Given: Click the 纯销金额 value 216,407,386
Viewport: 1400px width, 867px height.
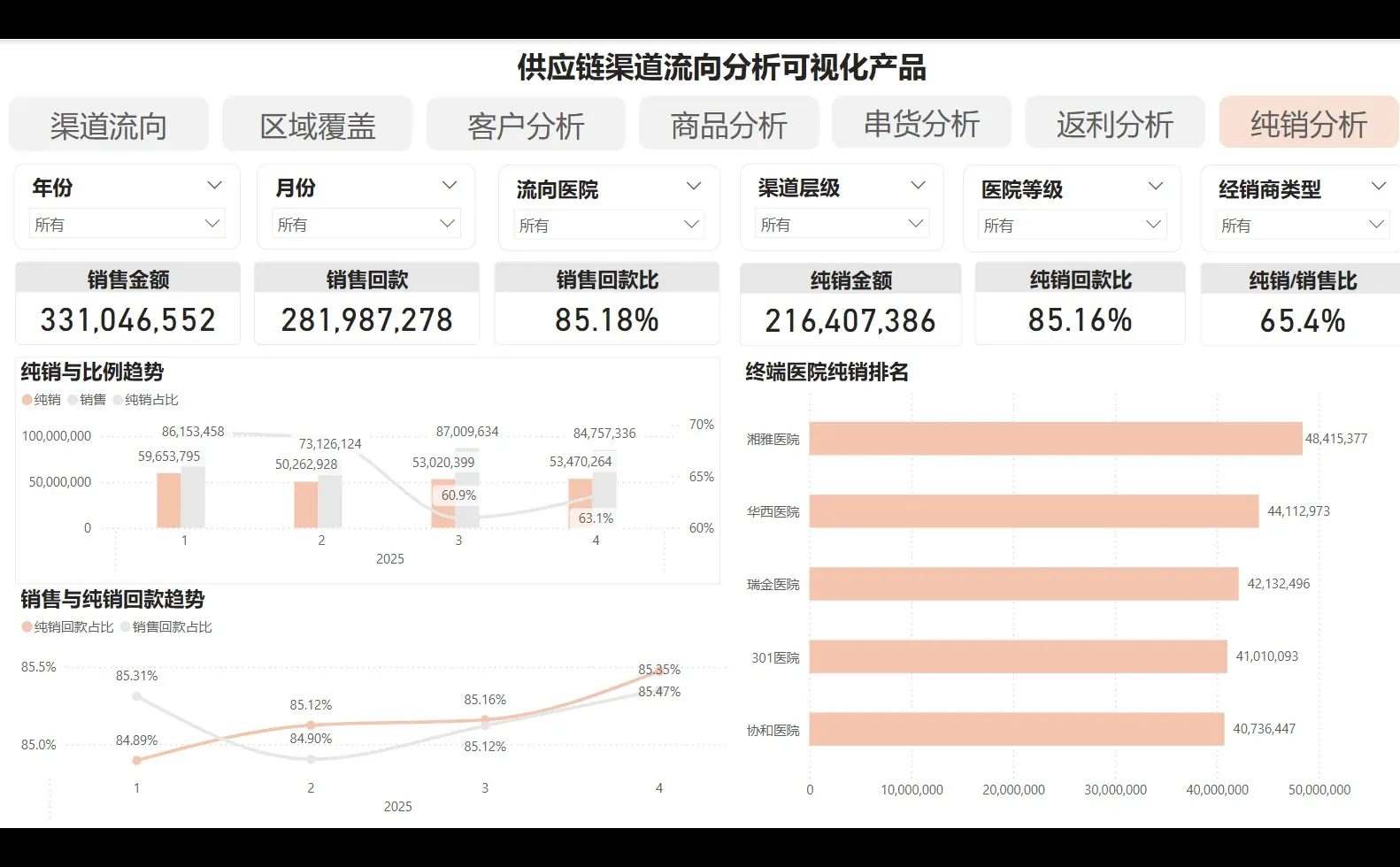Looking at the screenshot, I should click(850, 320).
